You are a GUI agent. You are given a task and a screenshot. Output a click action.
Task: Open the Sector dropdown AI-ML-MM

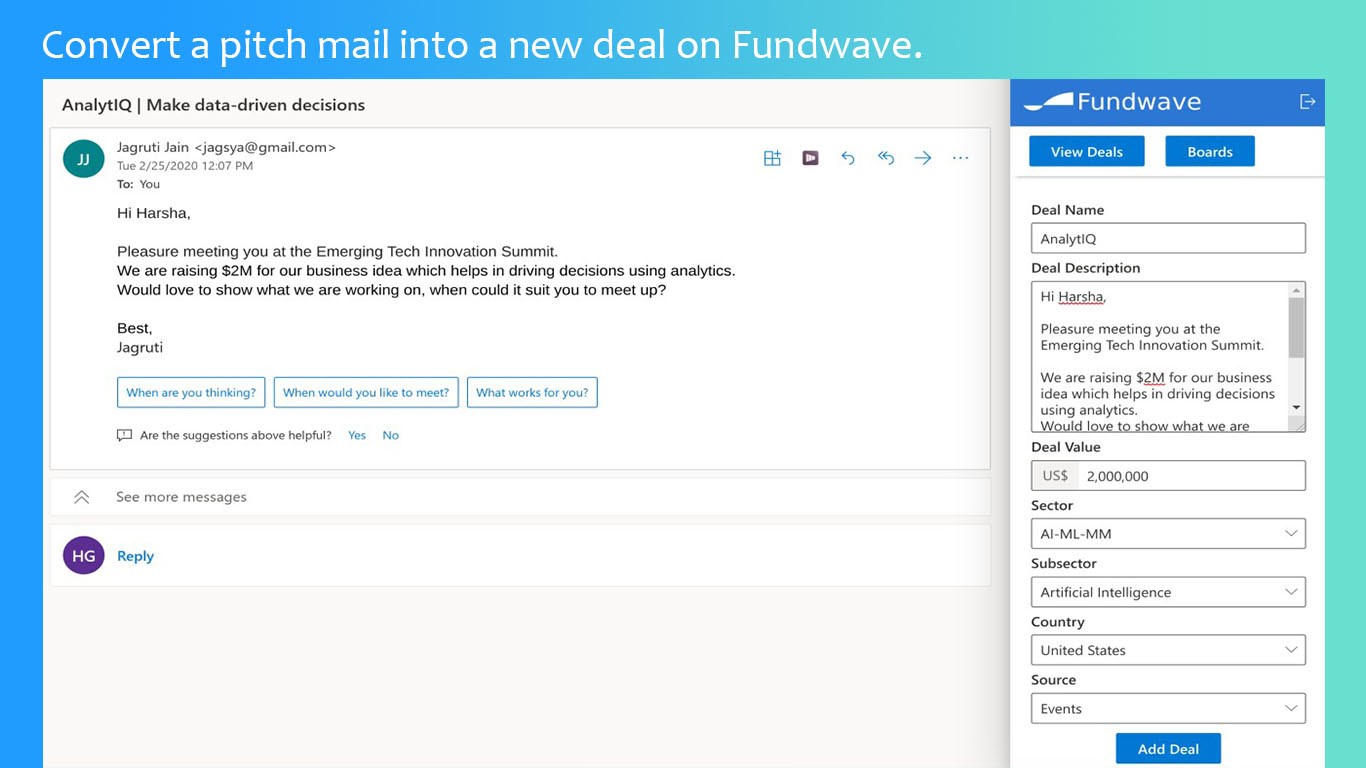pyautogui.click(x=1168, y=534)
